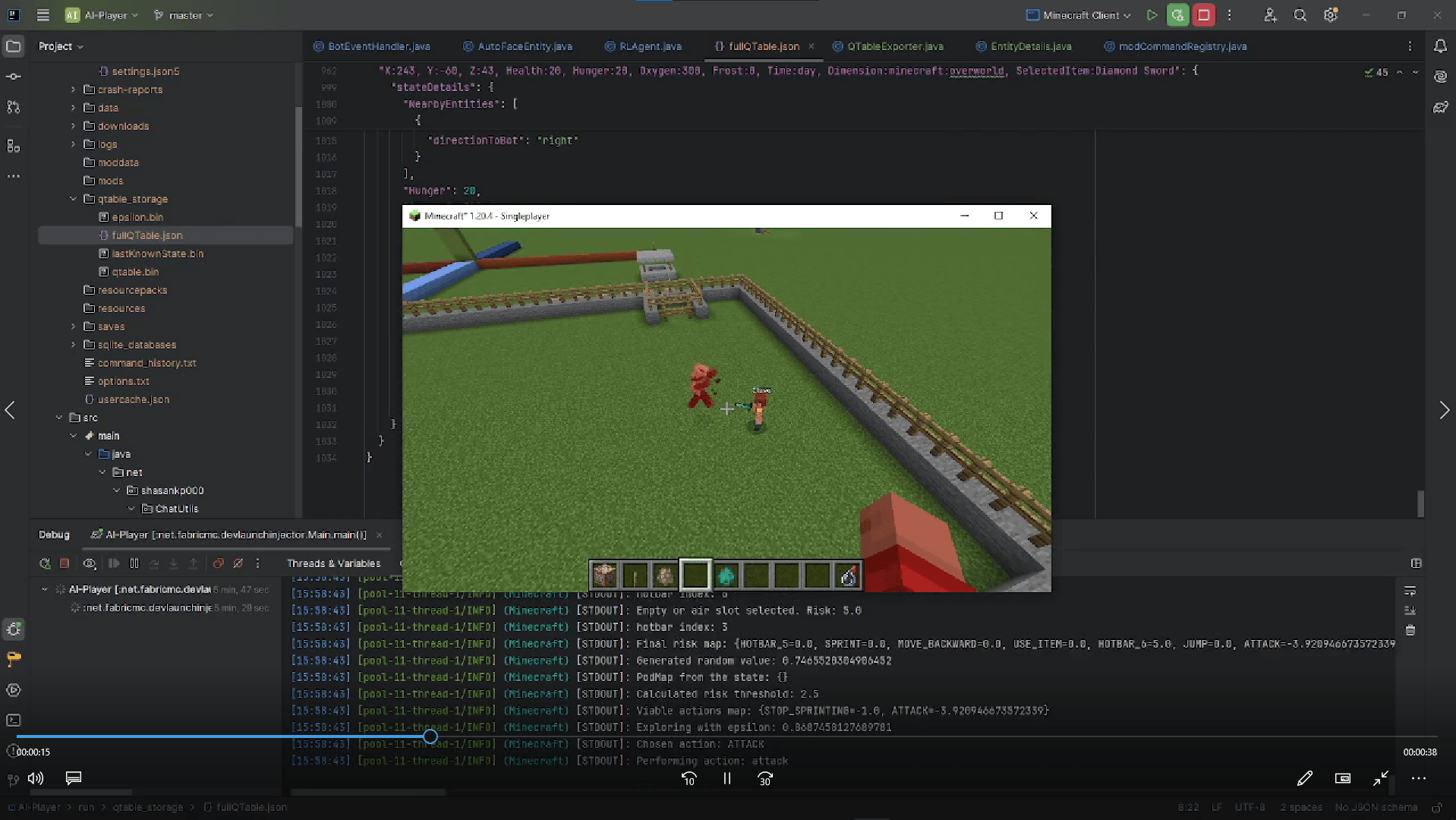Click the Threads & Variables label

(x=333, y=563)
